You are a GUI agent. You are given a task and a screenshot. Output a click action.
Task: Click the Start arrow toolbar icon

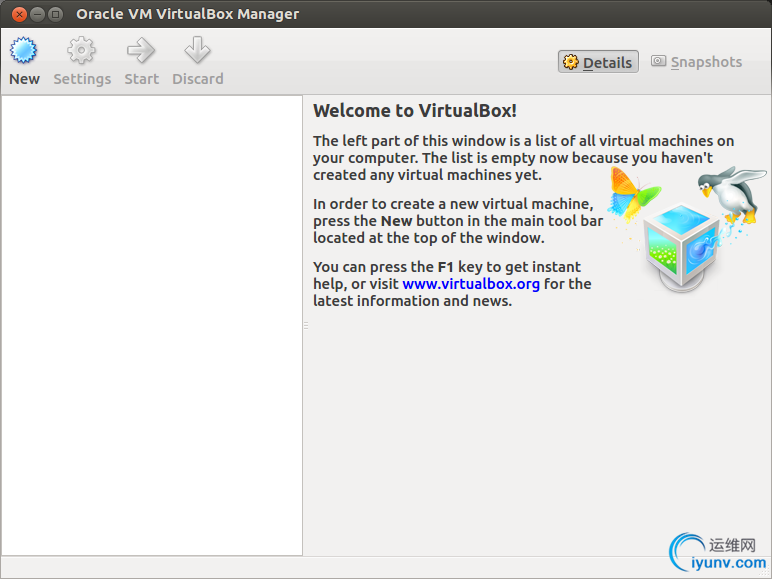[x=141, y=61]
